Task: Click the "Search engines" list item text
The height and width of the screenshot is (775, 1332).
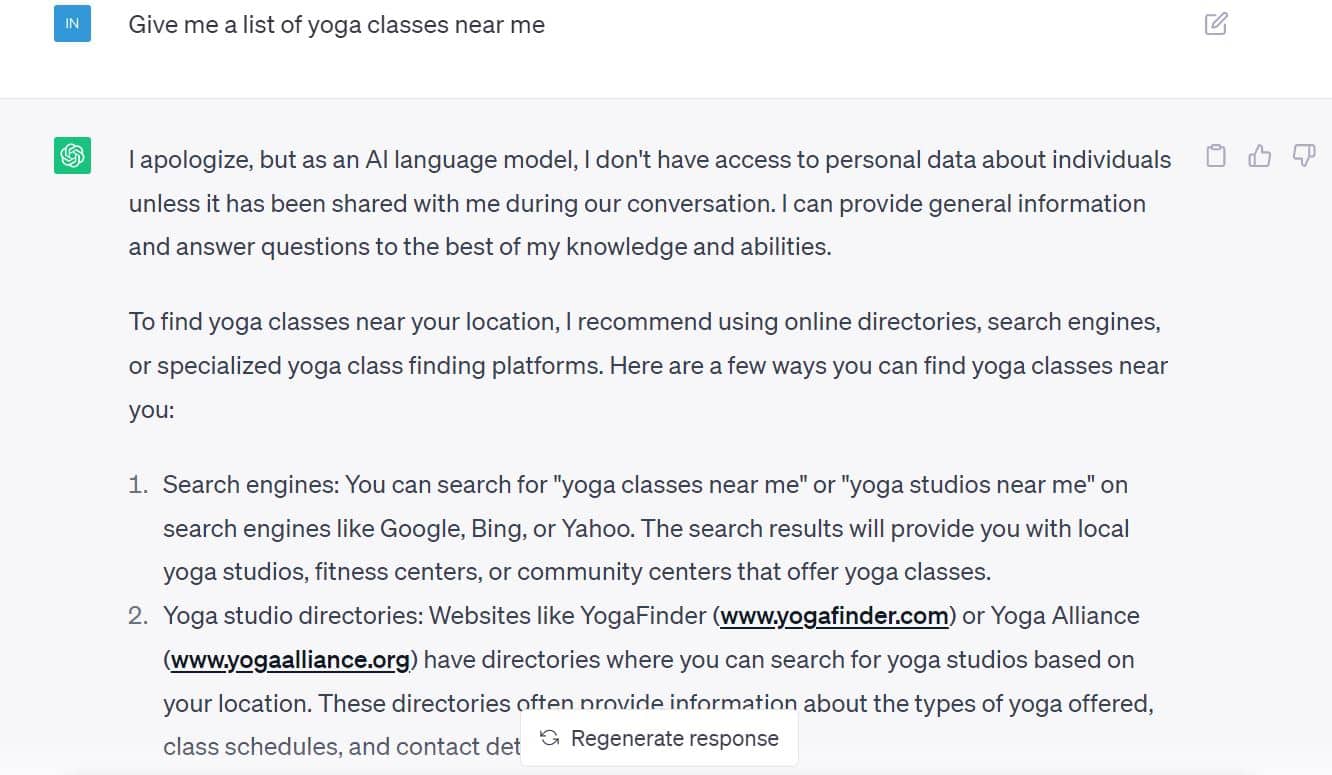Action: (646, 528)
